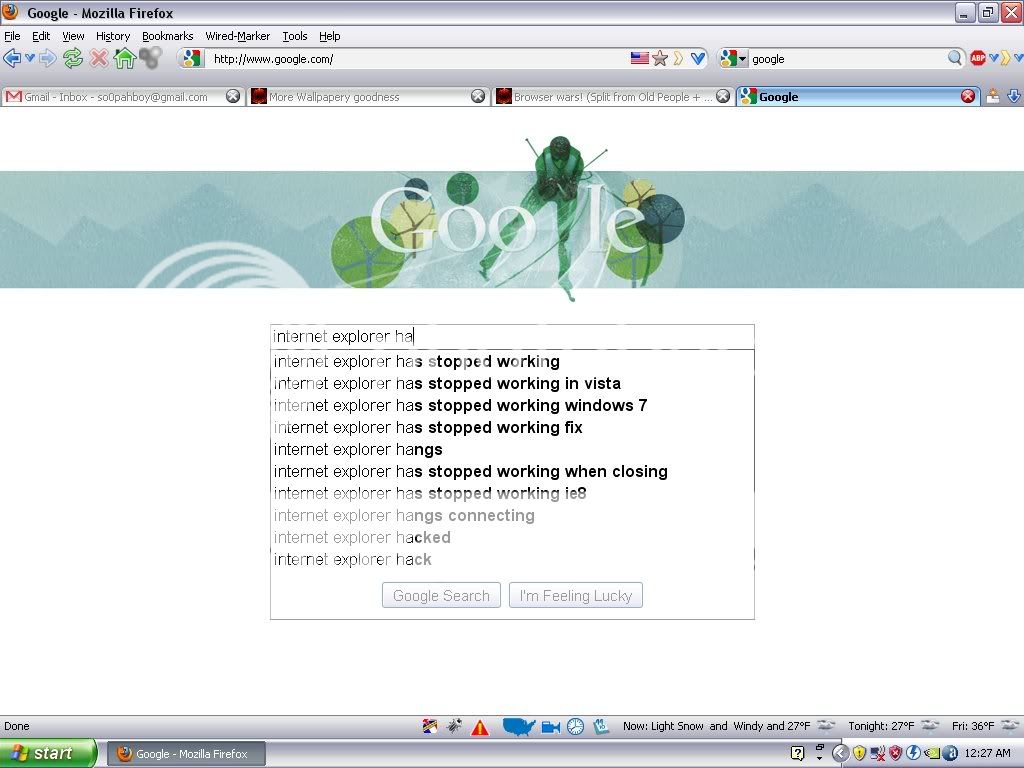Click the 'Tonight: 27°F' forecast

coord(881,726)
